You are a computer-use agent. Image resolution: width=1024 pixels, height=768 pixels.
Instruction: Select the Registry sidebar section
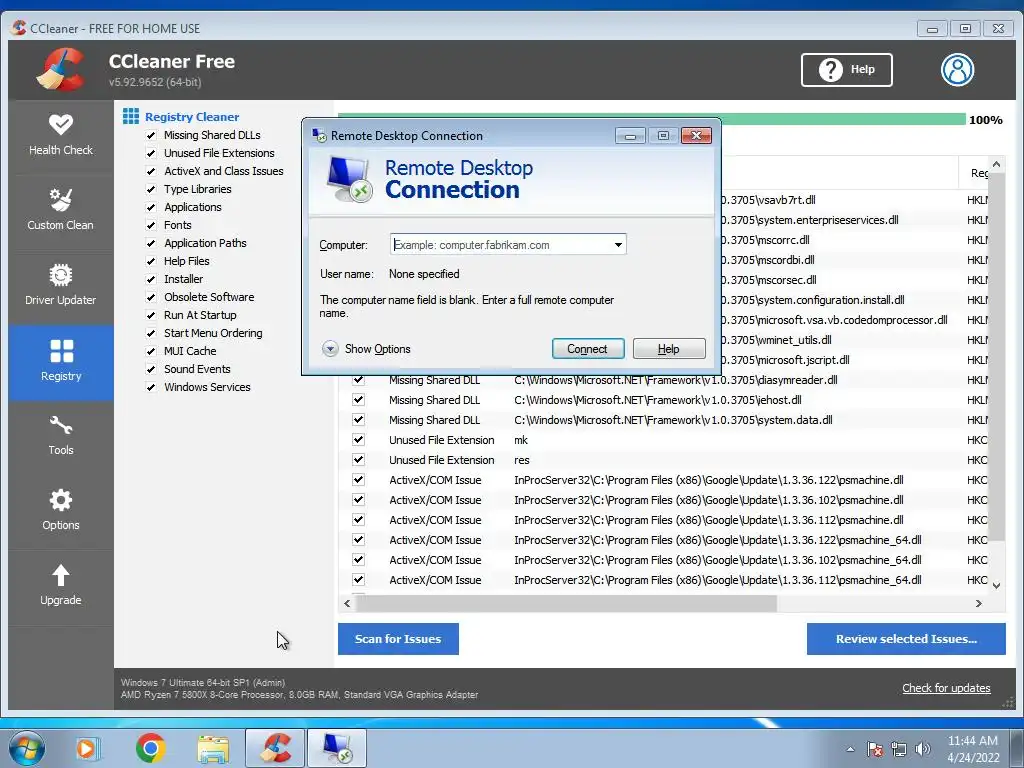[x=61, y=362]
